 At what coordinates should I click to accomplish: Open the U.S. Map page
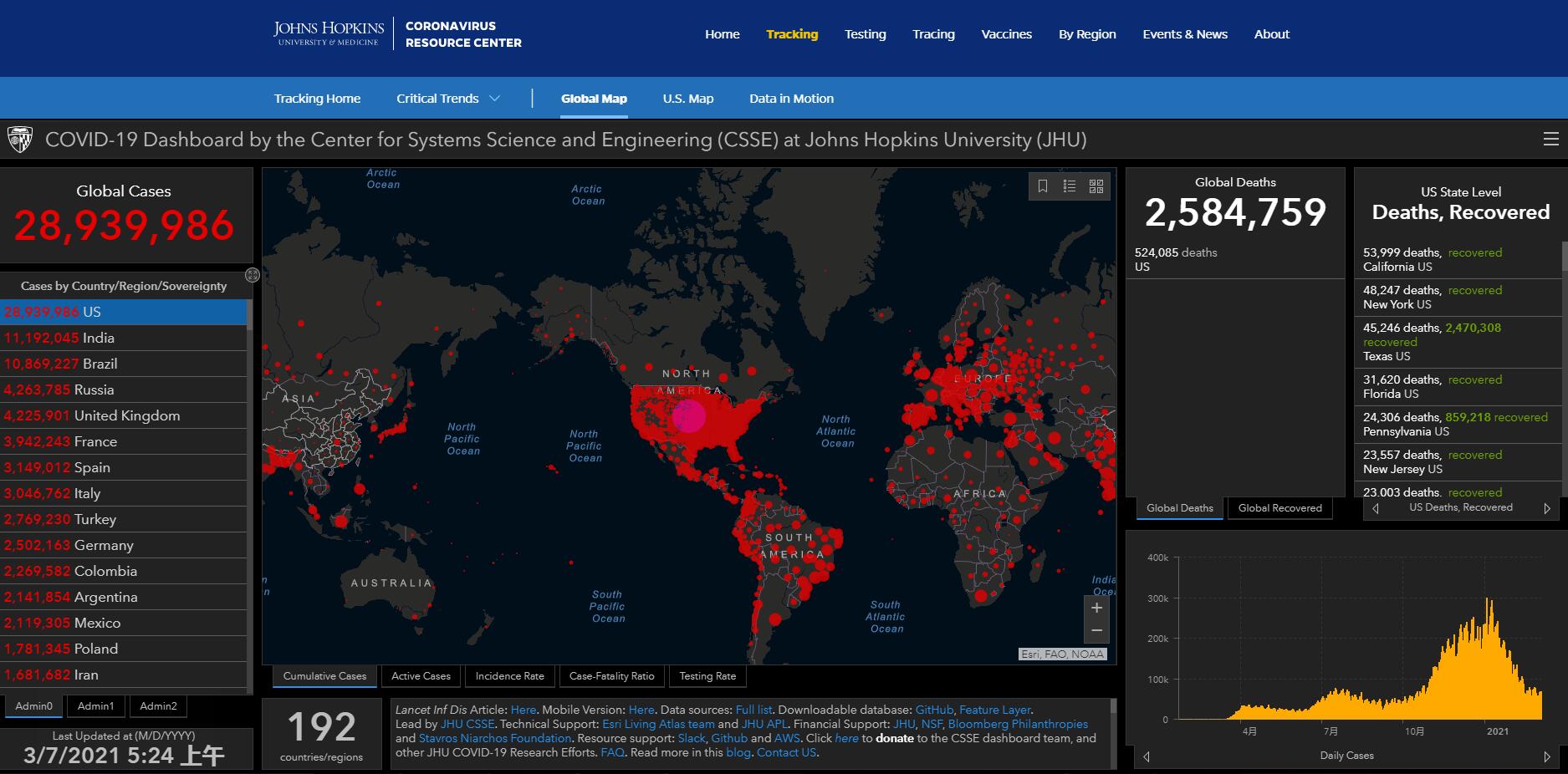click(x=687, y=99)
